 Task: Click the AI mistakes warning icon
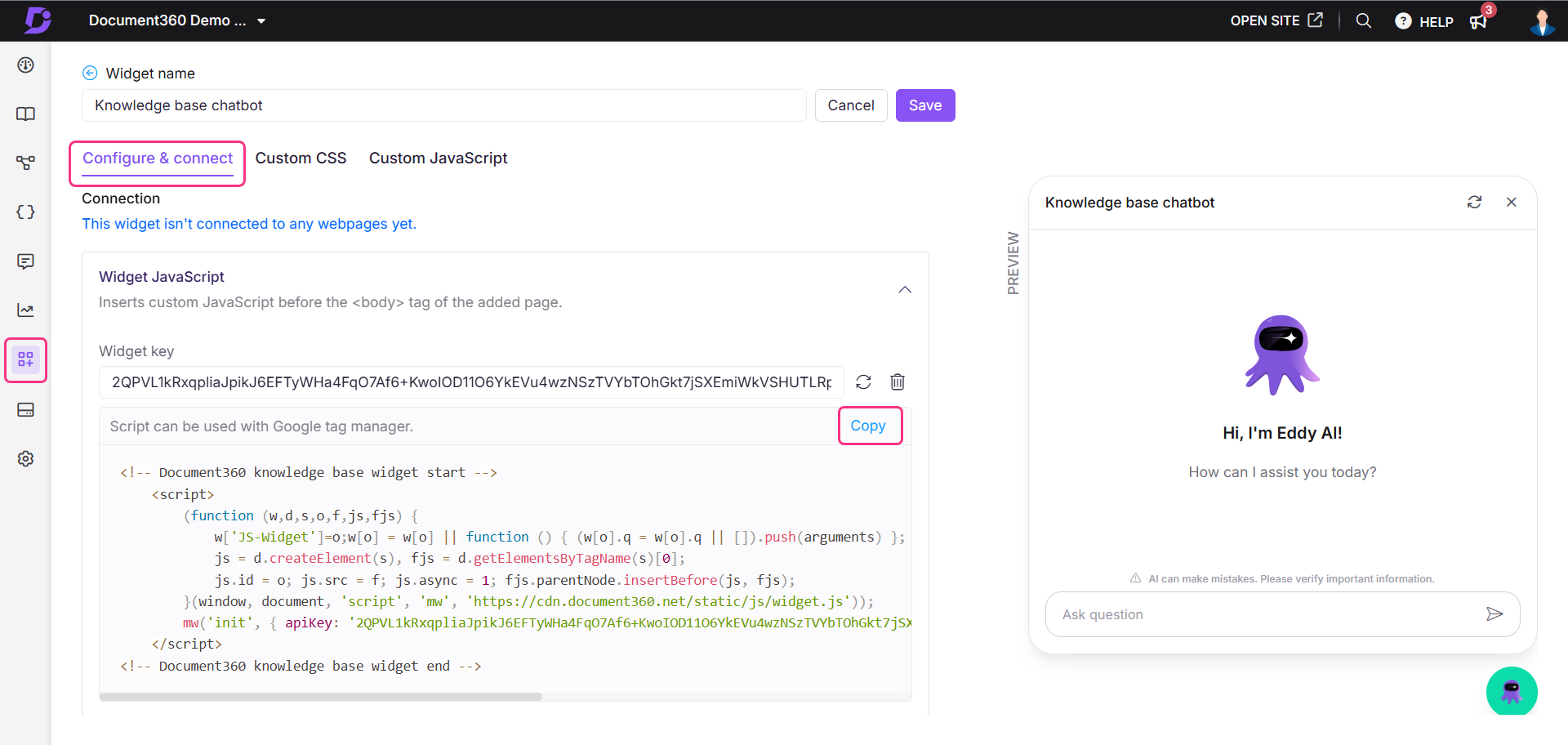click(x=1135, y=578)
